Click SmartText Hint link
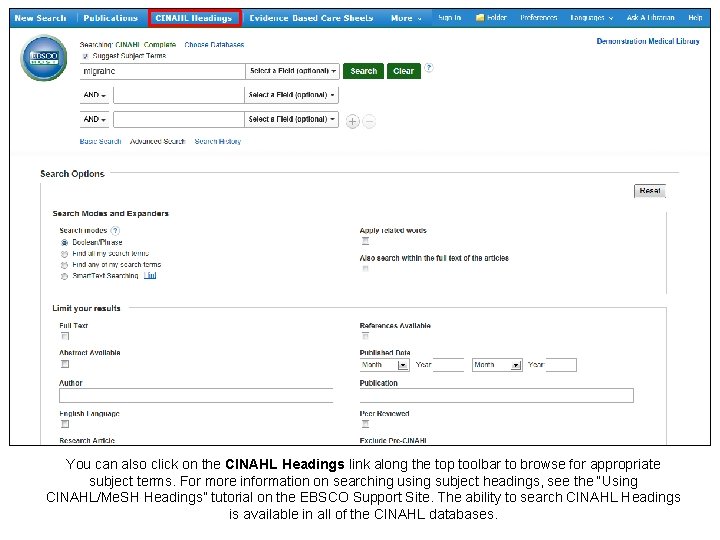 click(150, 276)
